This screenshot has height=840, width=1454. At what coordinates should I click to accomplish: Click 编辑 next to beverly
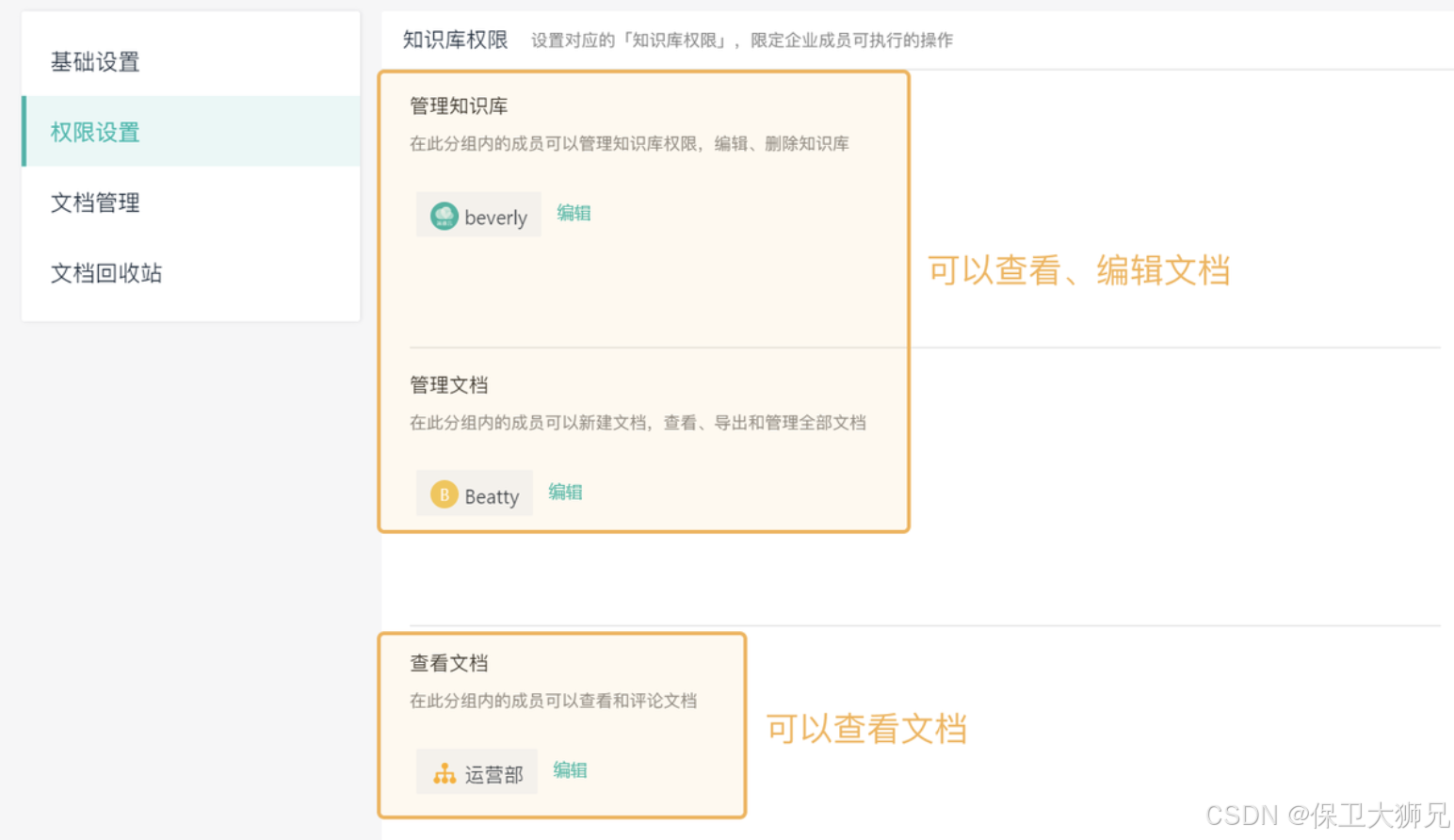[x=574, y=213]
